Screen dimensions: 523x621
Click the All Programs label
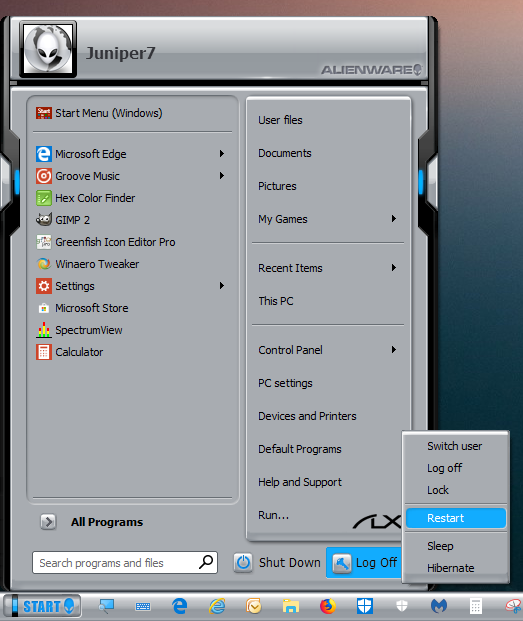[107, 522]
